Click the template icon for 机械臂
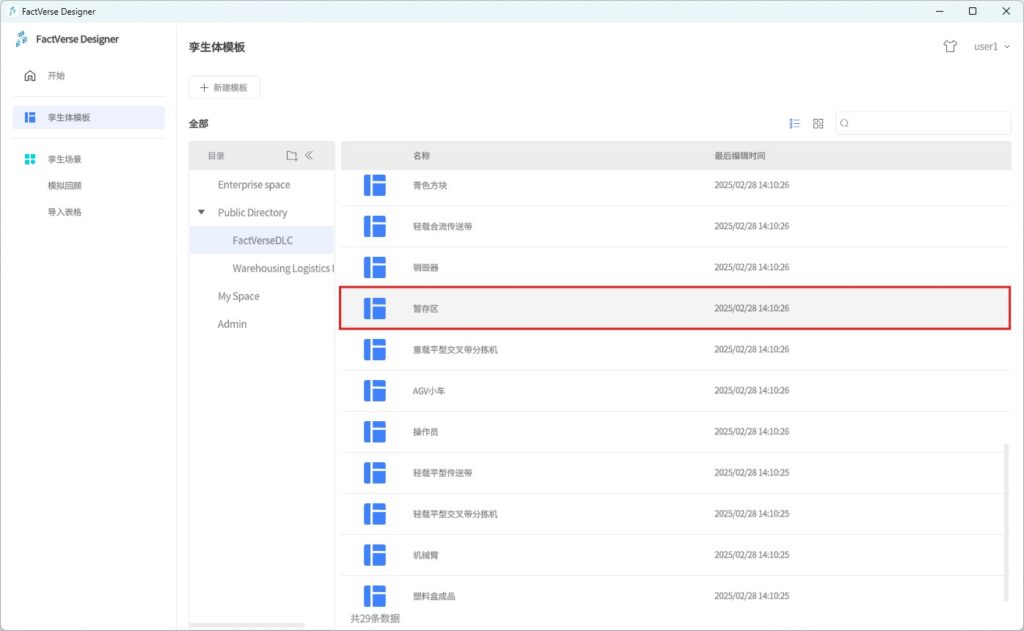 tap(375, 554)
